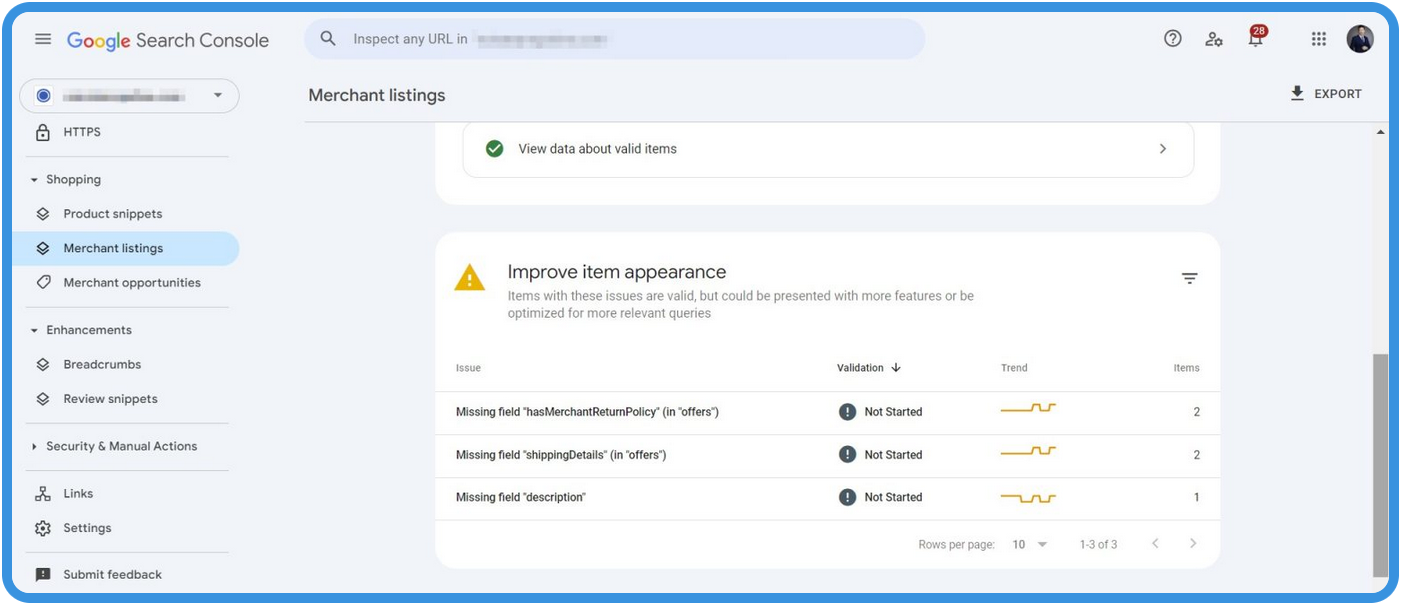Open the Rows per page dropdown
The height and width of the screenshot is (605, 1401).
tap(1027, 543)
